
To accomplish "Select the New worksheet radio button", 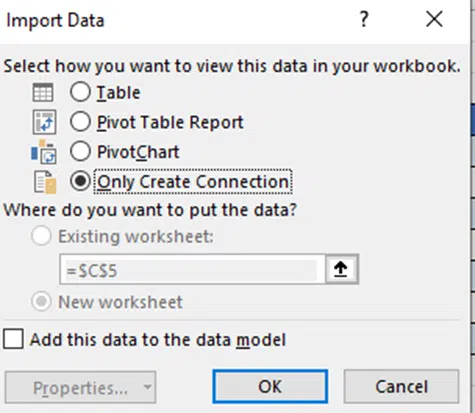I will [41, 302].
